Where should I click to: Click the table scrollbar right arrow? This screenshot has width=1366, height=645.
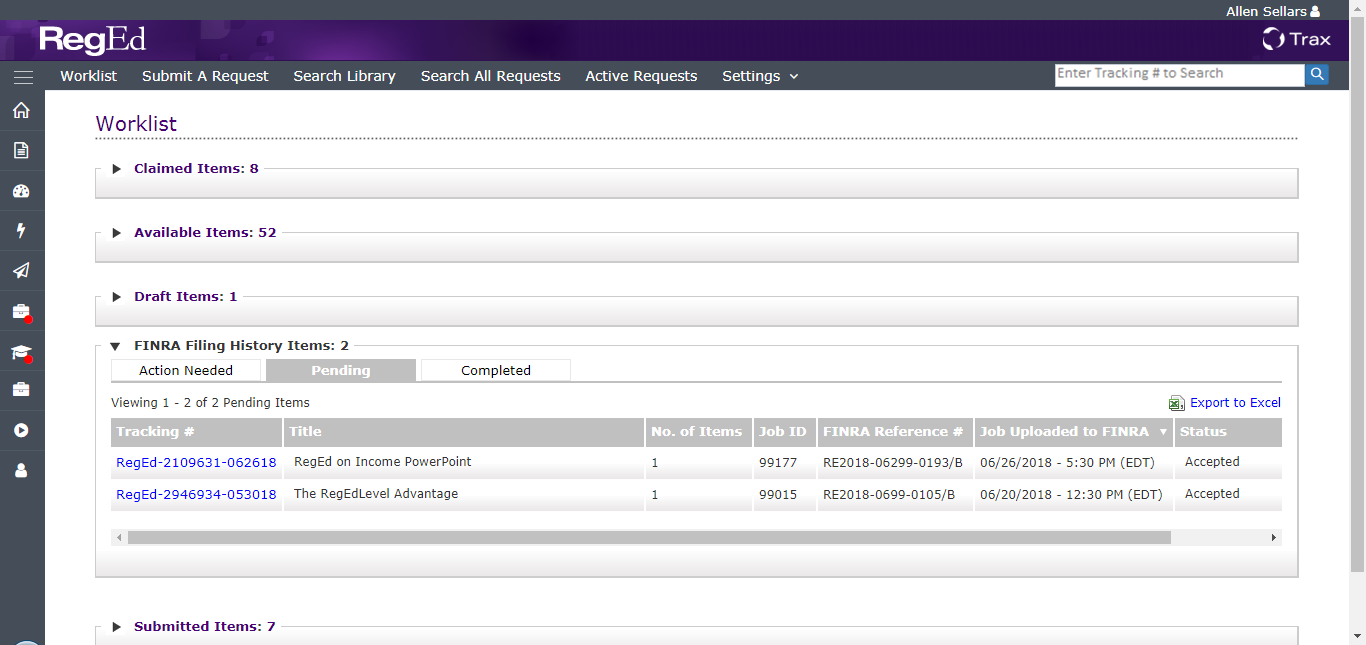point(1274,538)
